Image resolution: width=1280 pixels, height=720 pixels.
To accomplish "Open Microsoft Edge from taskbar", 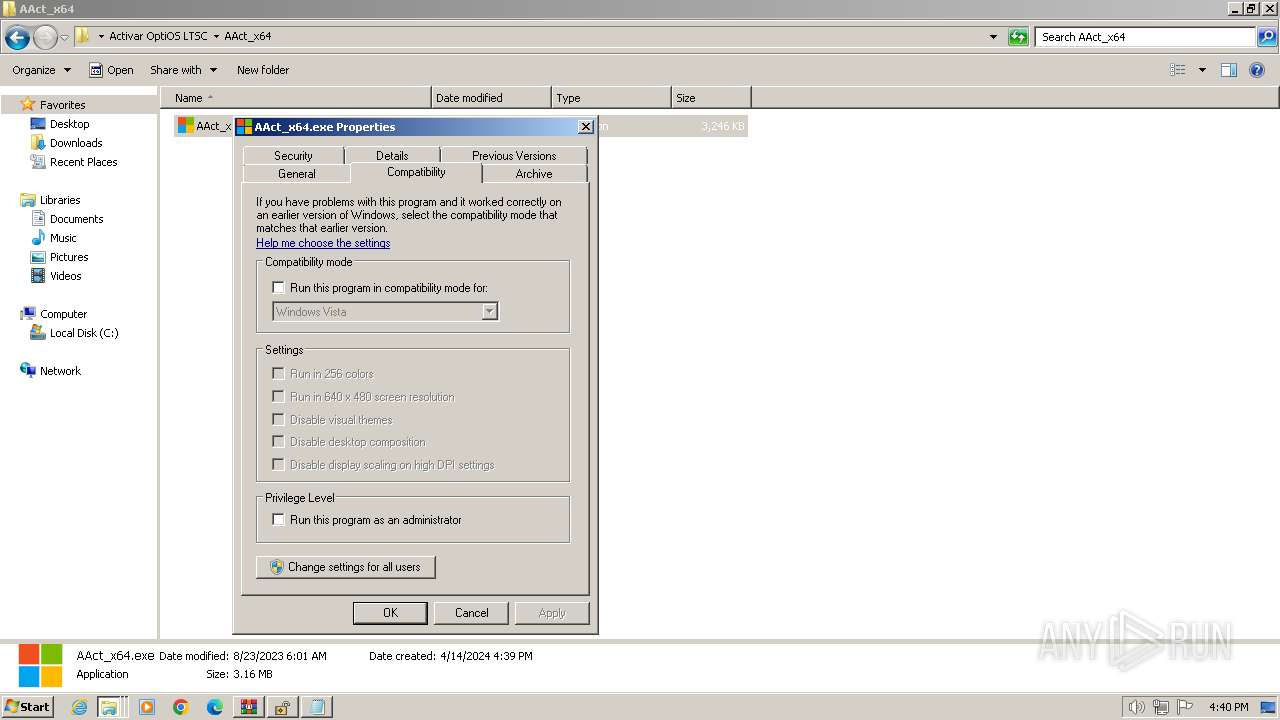I will pyautogui.click(x=215, y=707).
